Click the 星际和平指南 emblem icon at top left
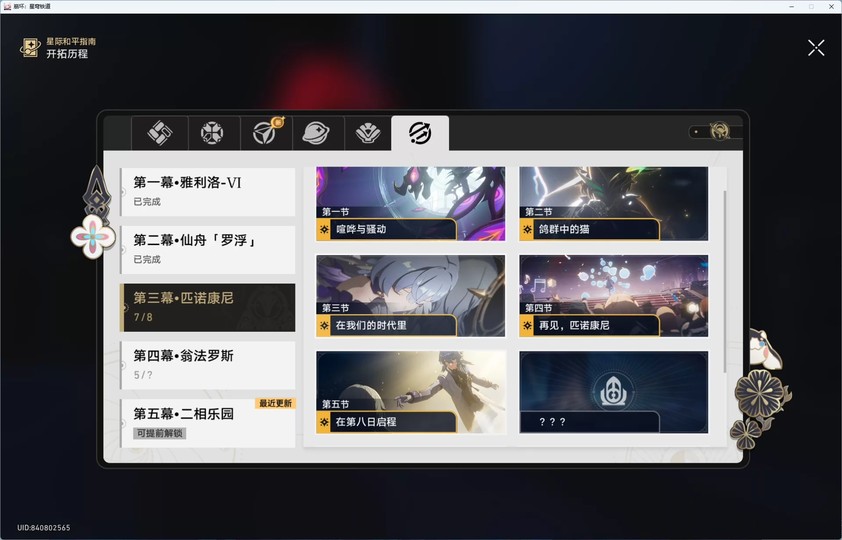Screen dimensions: 842x540 [x=30, y=47]
